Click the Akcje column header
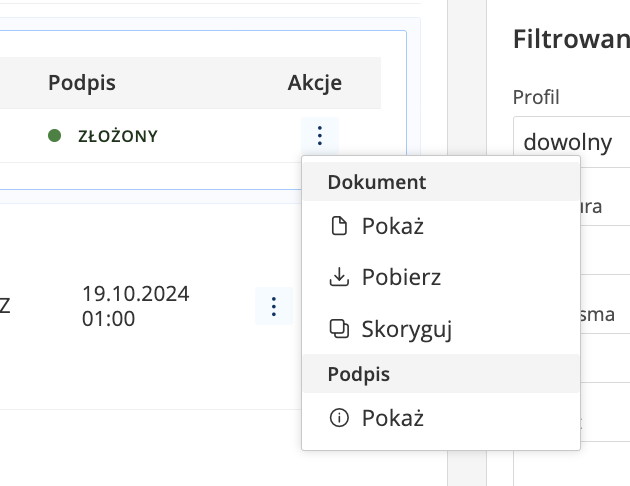630x486 pixels. point(315,83)
